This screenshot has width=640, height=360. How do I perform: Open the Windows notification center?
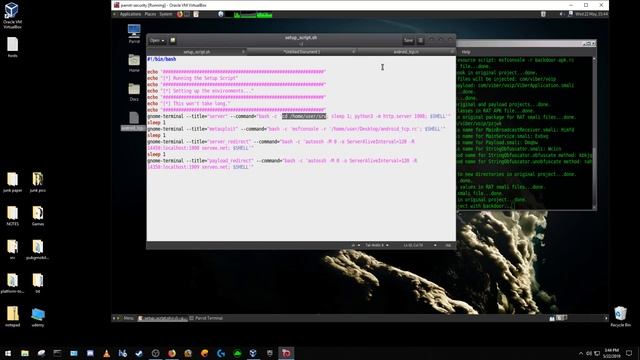point(629,353)
